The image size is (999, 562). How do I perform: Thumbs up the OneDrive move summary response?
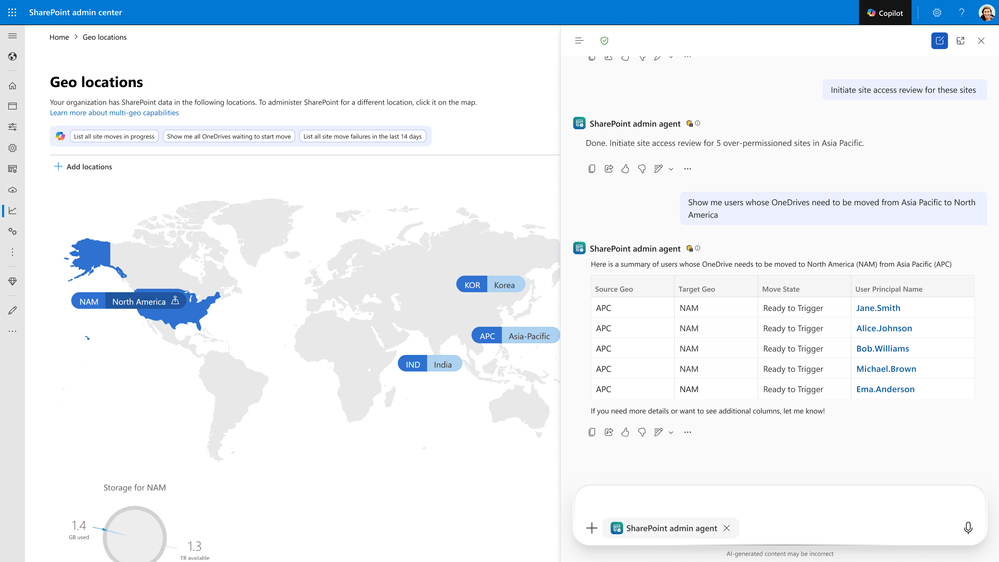[625, 432]
